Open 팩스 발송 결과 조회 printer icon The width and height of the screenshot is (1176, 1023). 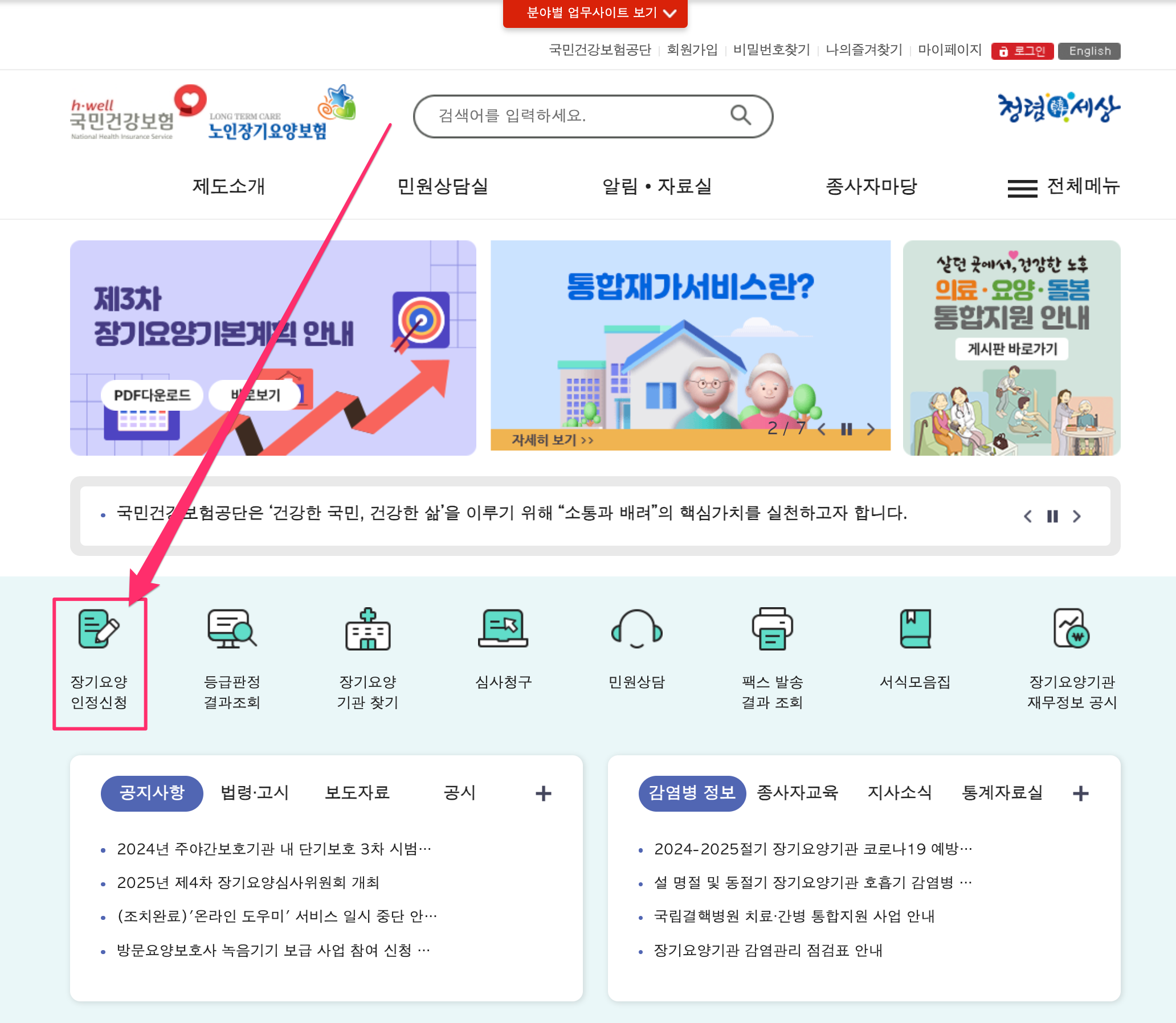pyautogui.click(x=772, y=628)
